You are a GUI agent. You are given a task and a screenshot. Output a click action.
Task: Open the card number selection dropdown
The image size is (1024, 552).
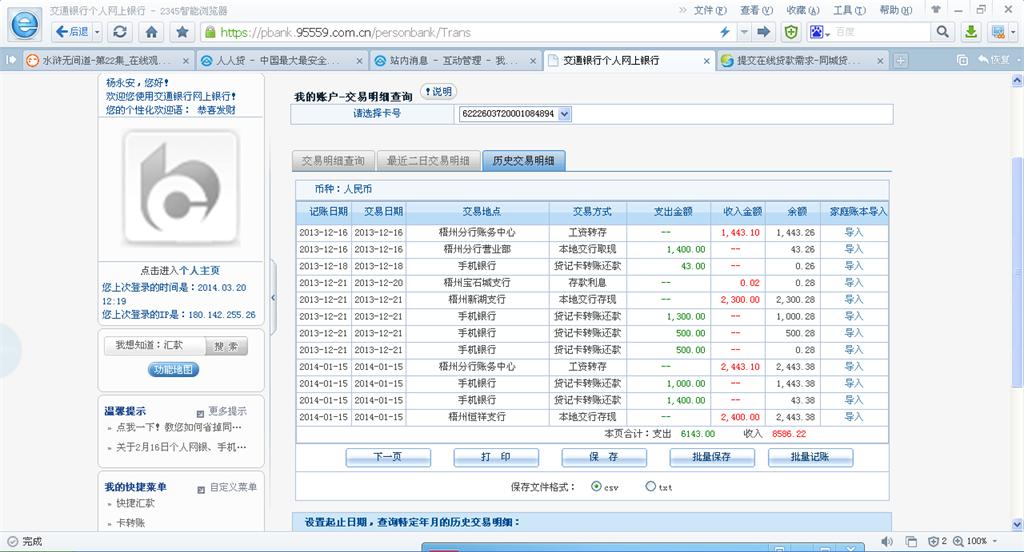coord(564,114)
